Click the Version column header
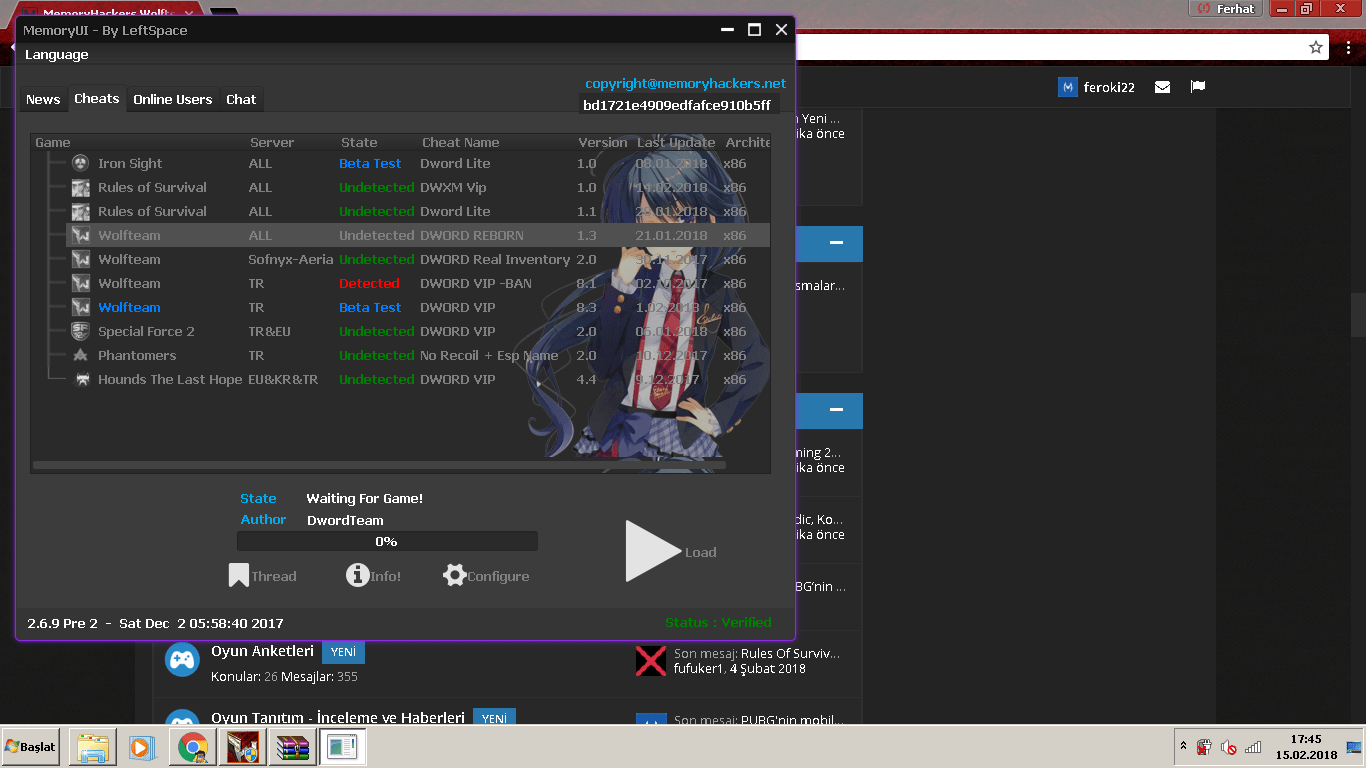This screenshot has width=1366, height=768. (602, 142)
